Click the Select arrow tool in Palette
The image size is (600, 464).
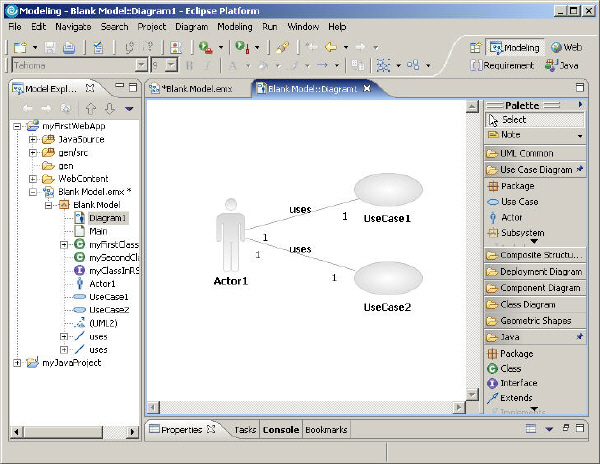click(513, 120)
